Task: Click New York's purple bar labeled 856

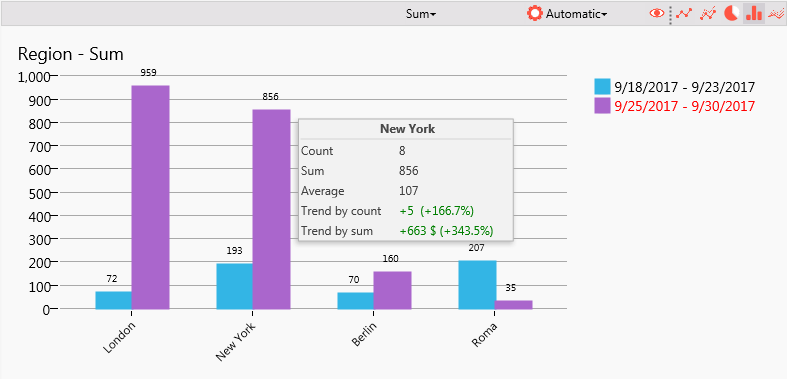Action: [x=272, y=209]
